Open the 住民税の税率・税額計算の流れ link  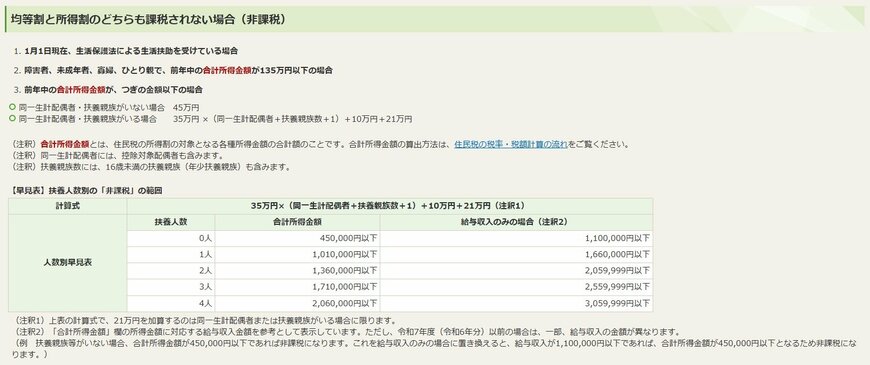coord(510,145)
